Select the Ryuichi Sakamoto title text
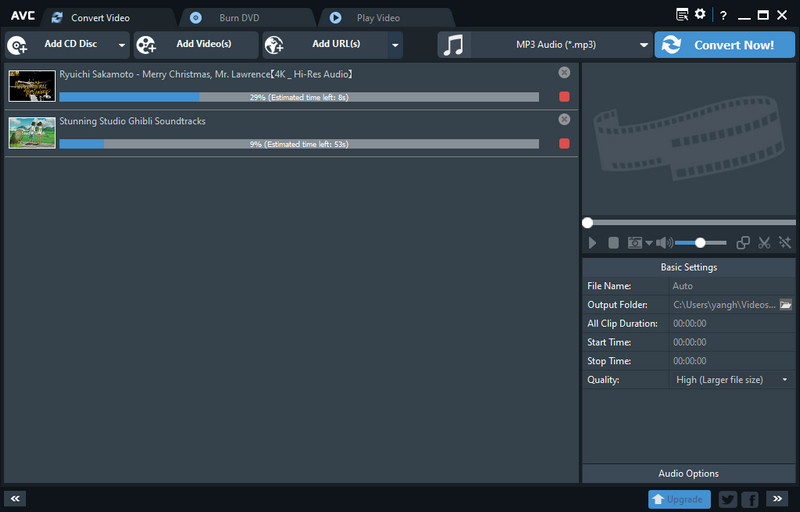 click(x=206, y=74)
